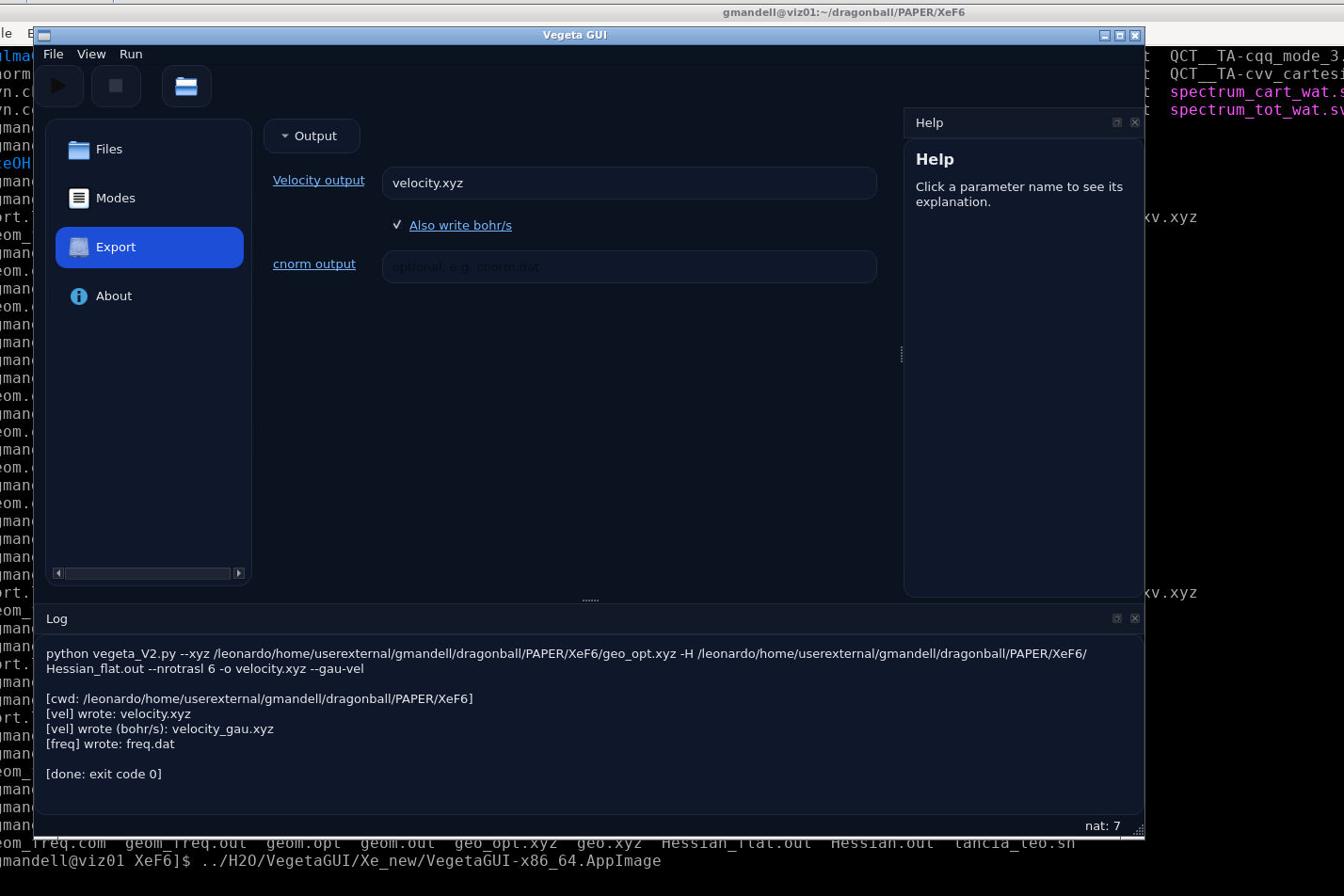Click sidebar scrollbar left arrow

point(58,573)
